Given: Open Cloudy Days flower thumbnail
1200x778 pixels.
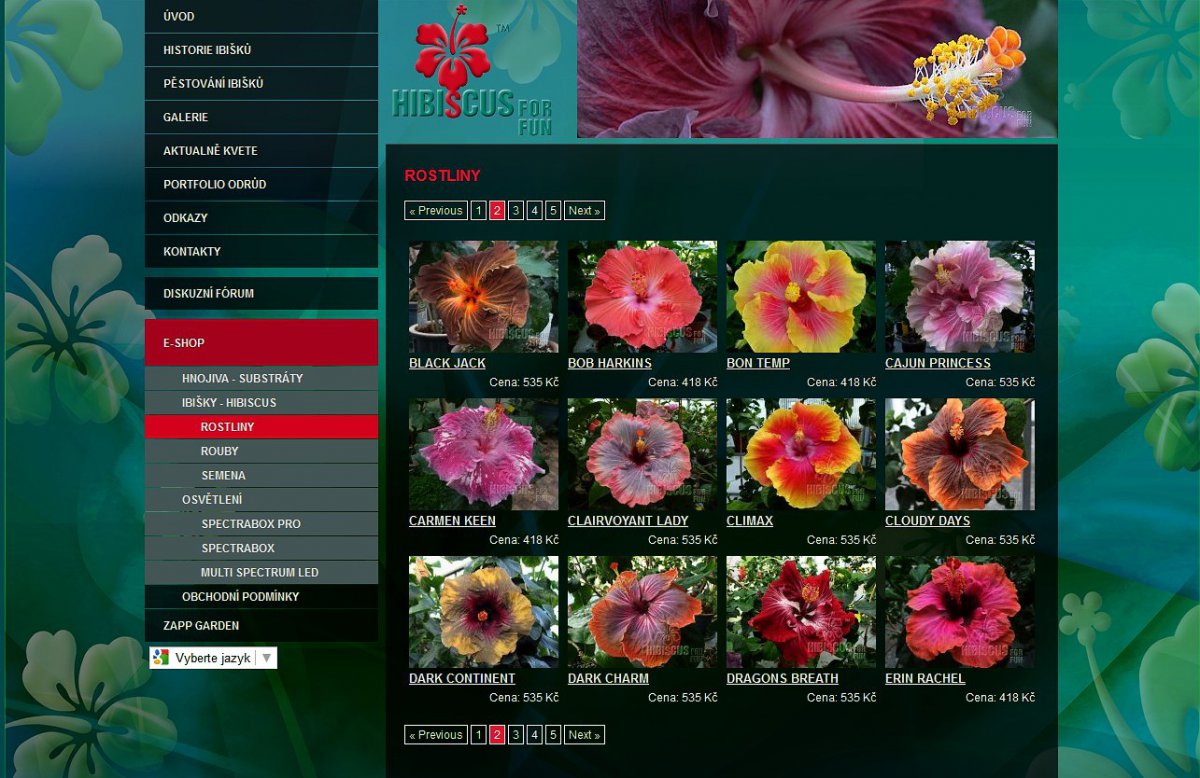Looking at the screenshot, I should coord(960,454).
